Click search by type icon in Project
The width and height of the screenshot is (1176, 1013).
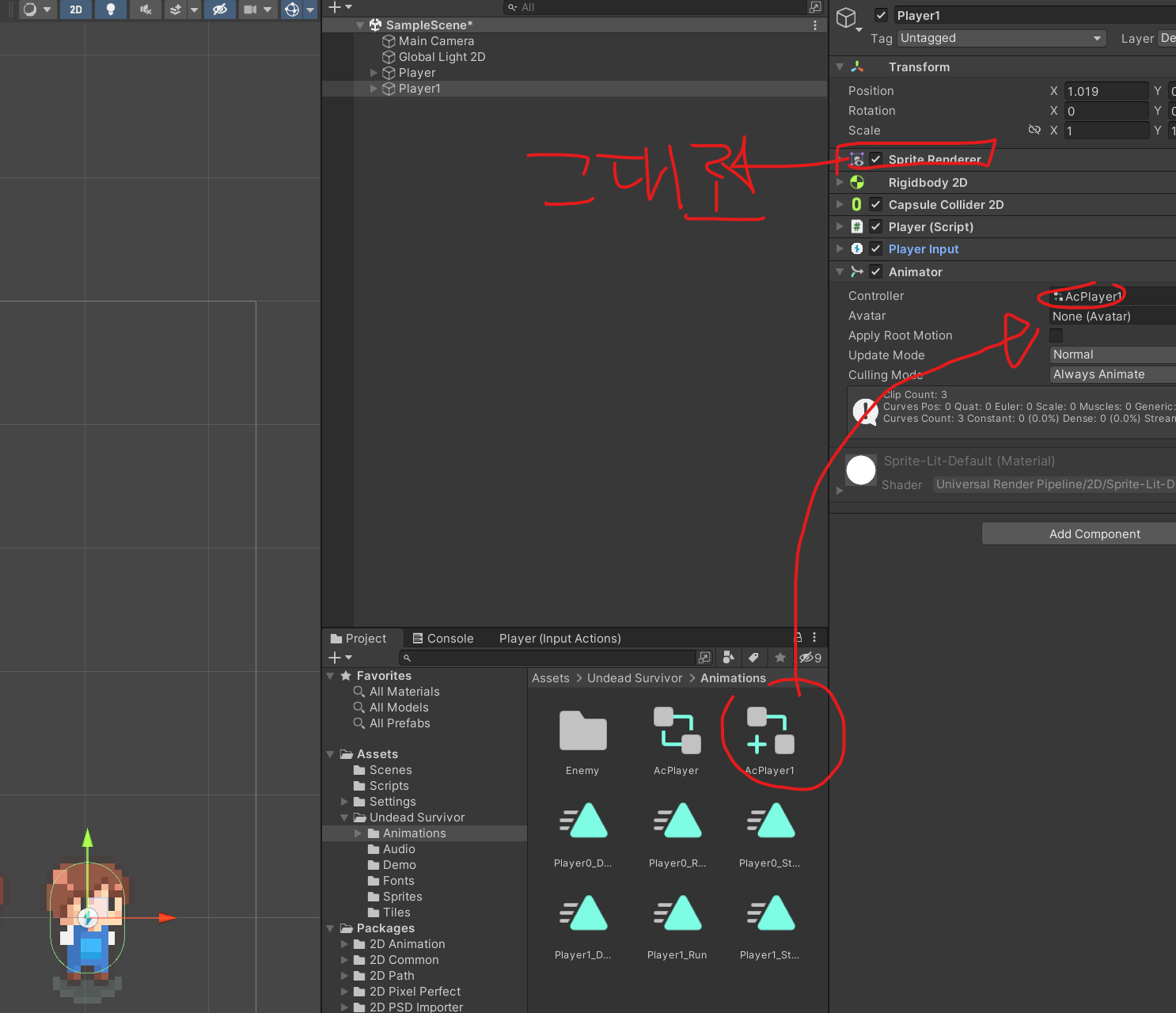(729, 658)
